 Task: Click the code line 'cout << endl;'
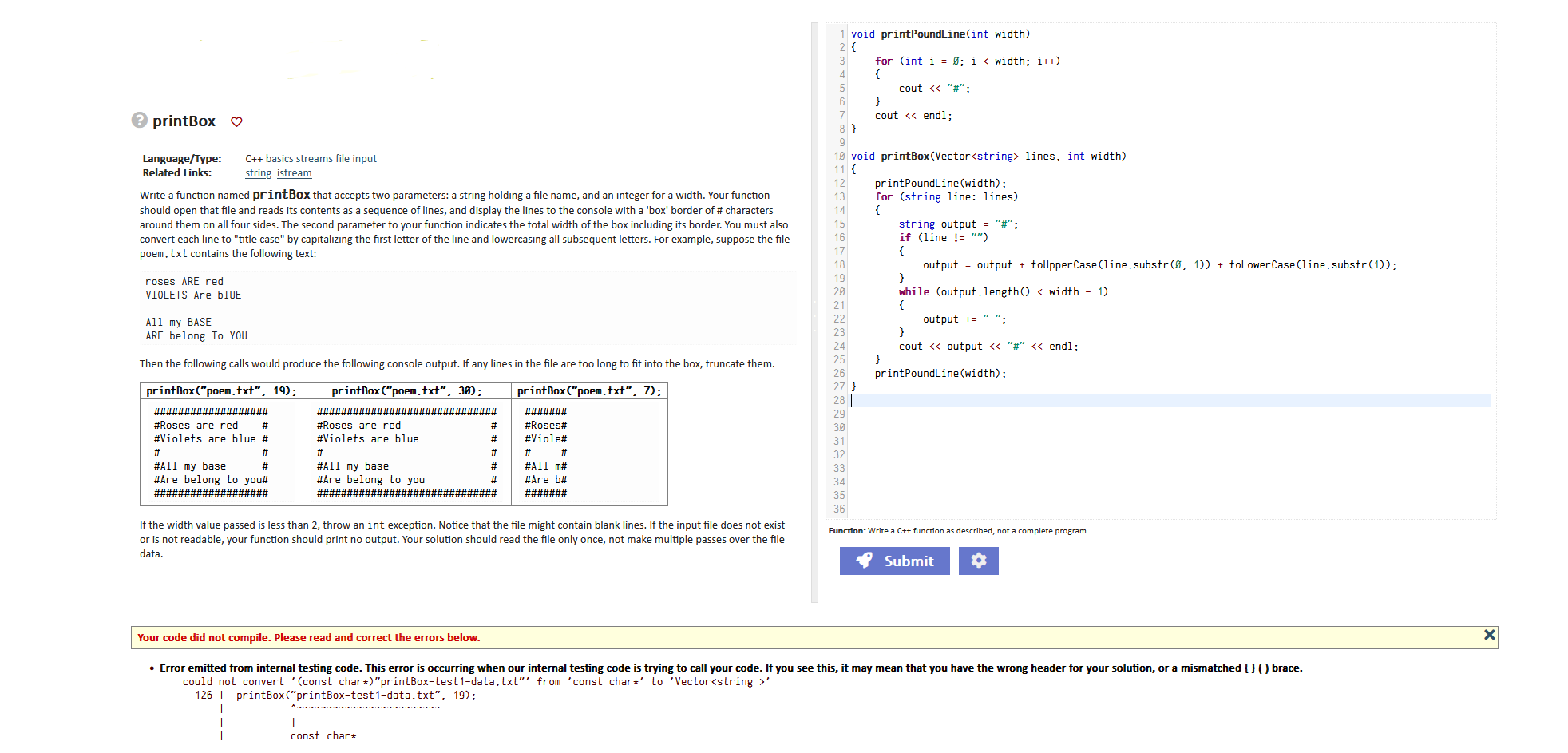click(913, 115)
